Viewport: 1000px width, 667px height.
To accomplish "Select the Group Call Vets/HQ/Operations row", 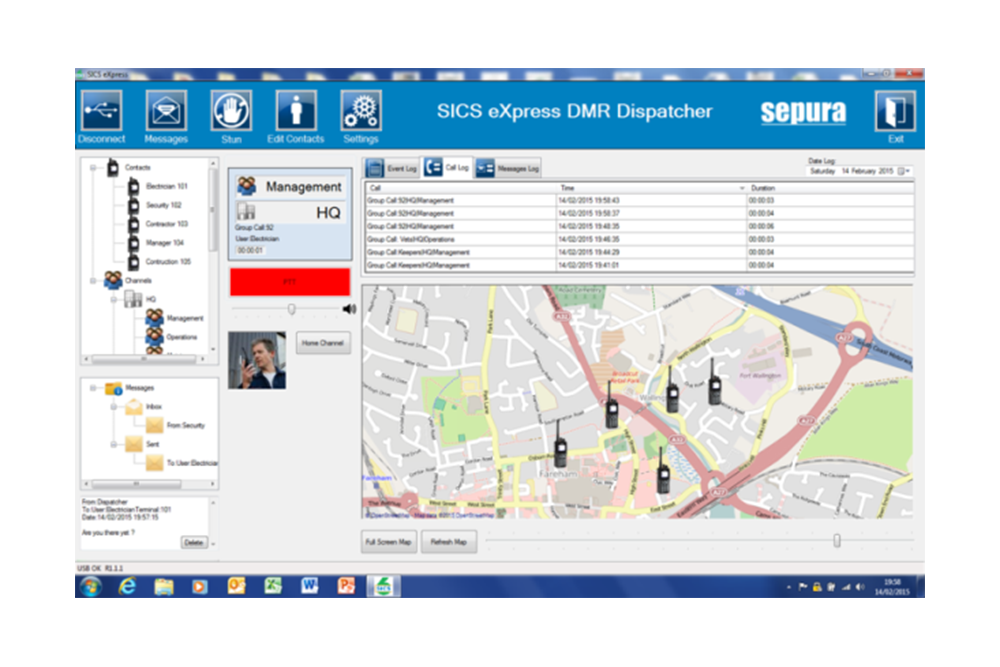I will 639,239.
